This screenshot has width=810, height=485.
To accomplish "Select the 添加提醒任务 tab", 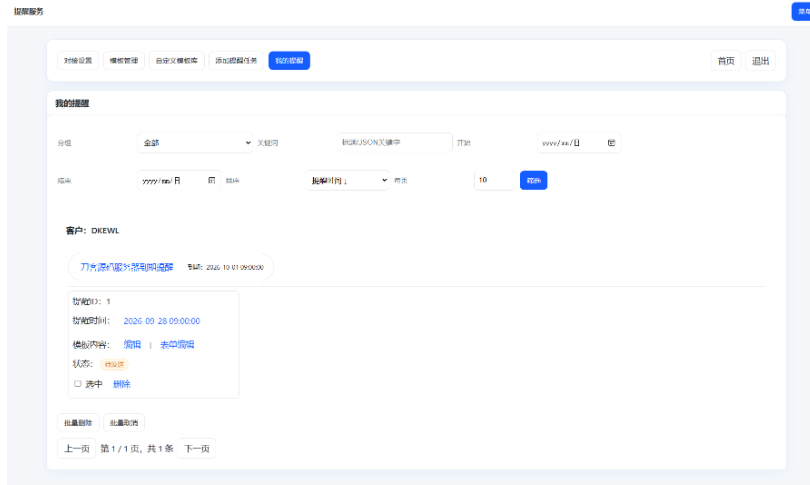I will pyautogui.click(x=236, y=60).
